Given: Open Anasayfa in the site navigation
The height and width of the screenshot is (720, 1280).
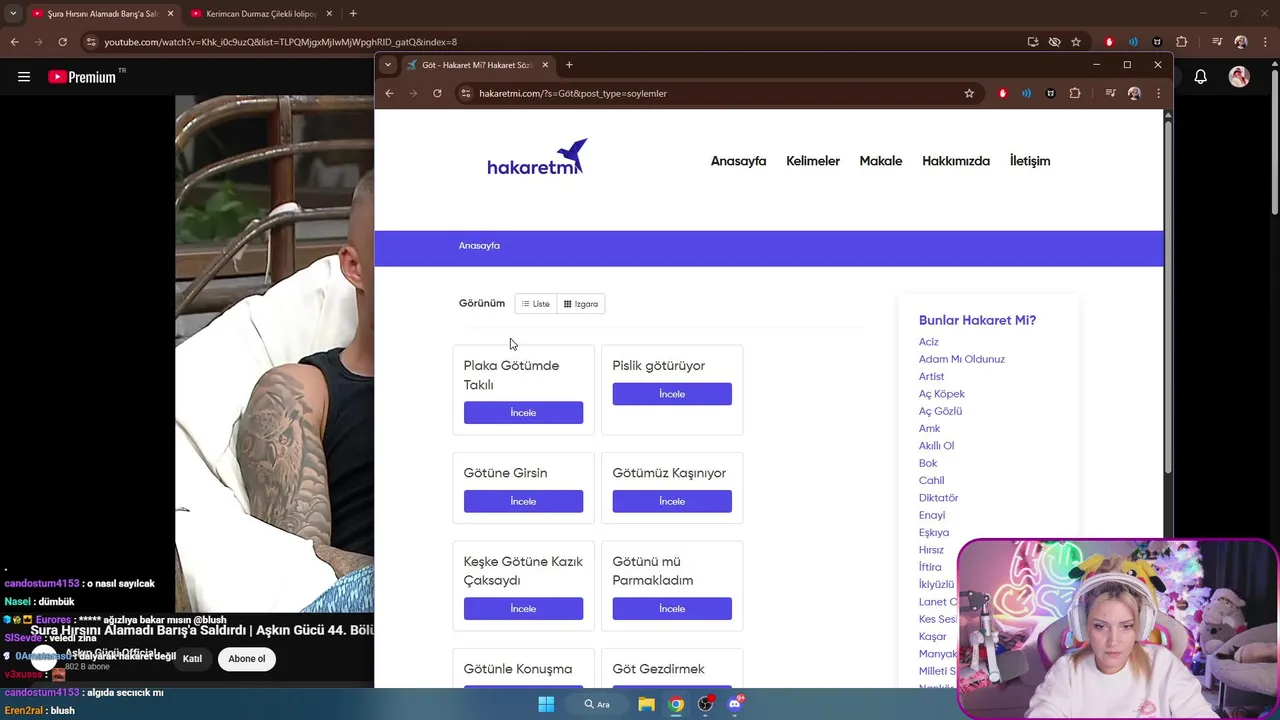Looking at the screenshot, I should pyautogui.click(x=738, y=161).
